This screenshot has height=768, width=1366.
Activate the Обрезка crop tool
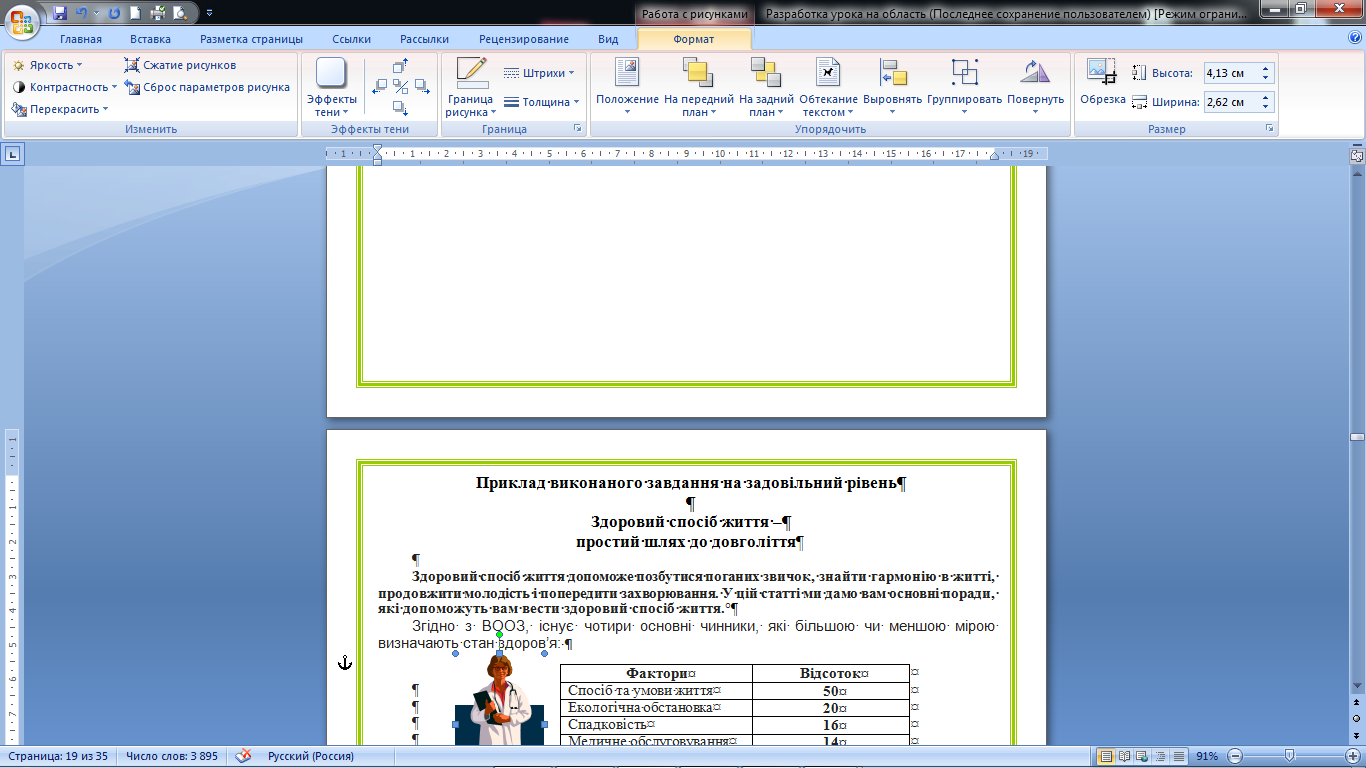1102,83
